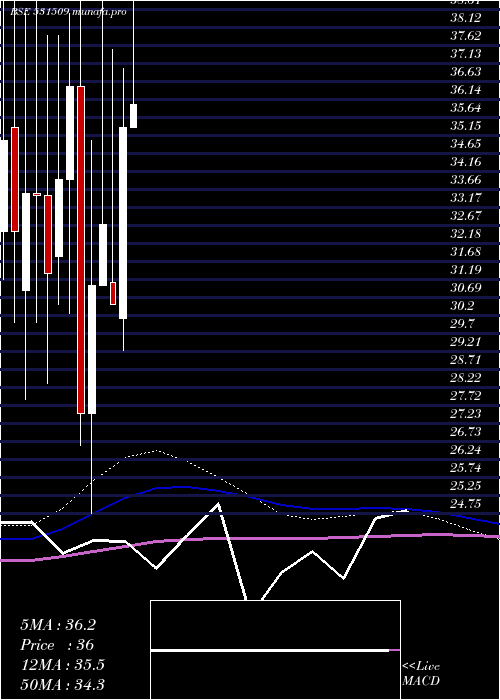The height and width of the screenshot is (700, 500).
Task: Select the 32.67 axis value
Action: point(466,216)
